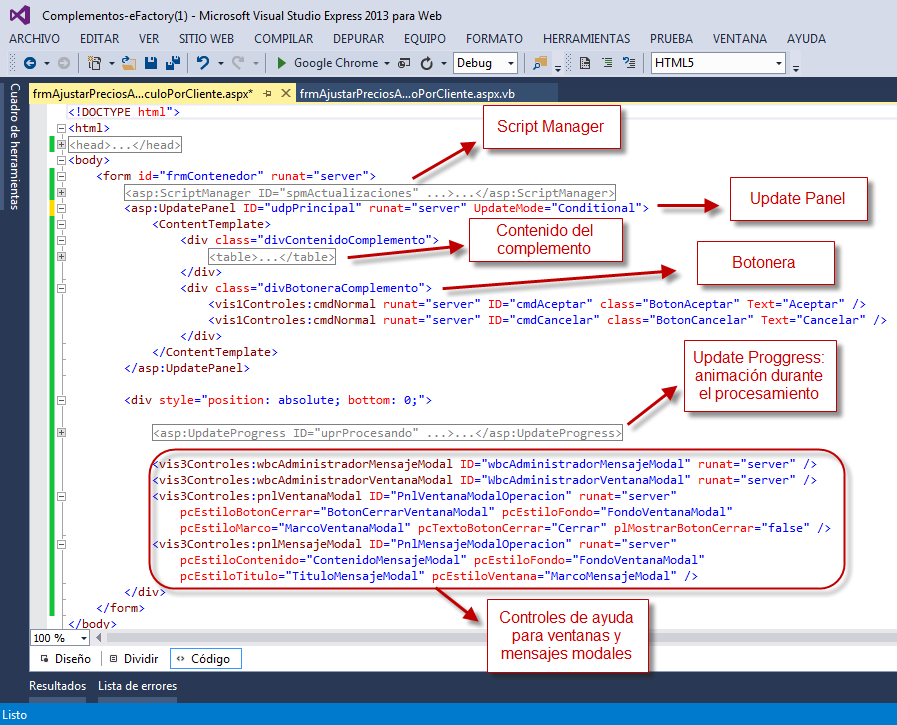Click the Find in Files icon

point(541,63)
